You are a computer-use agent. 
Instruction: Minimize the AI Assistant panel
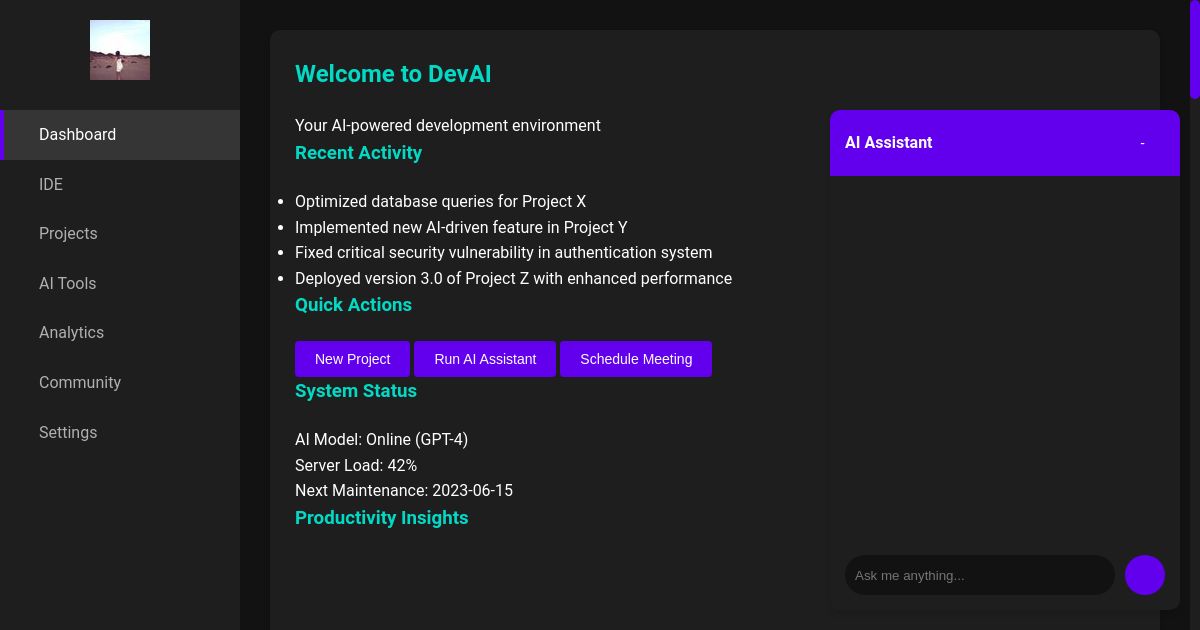[1142, 143]
